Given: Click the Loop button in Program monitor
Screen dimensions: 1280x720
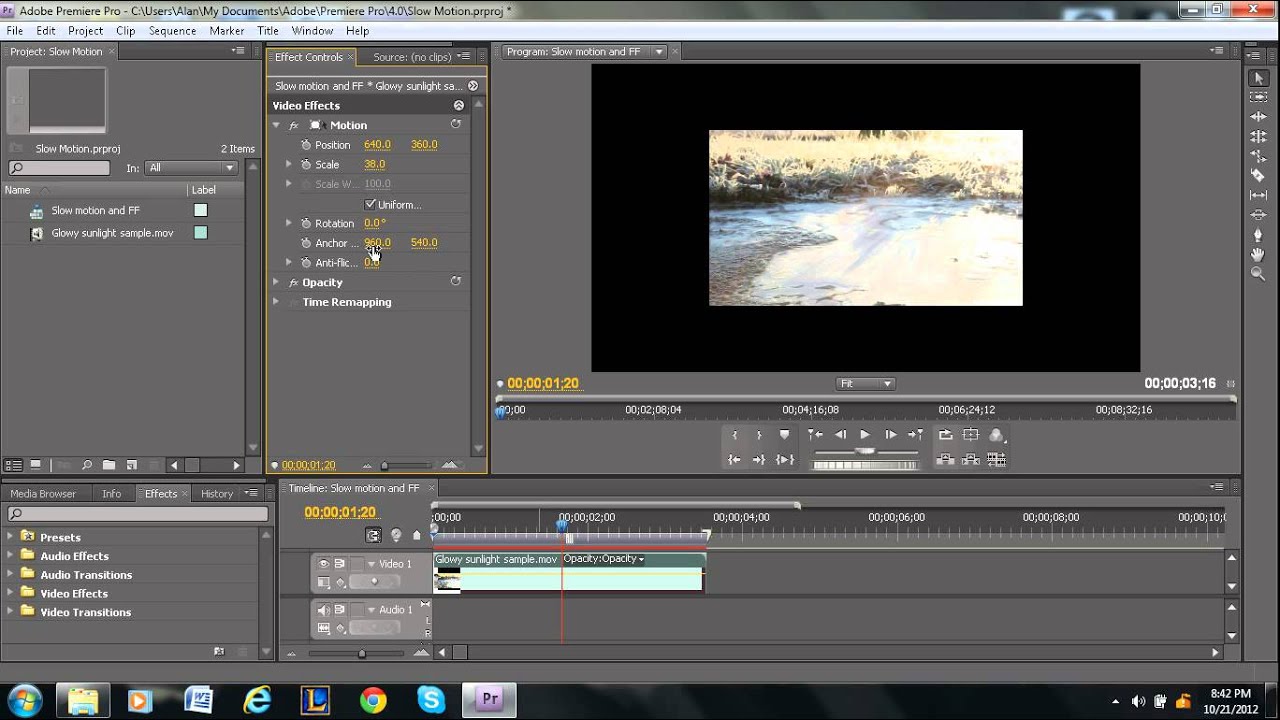Looking at the screenshot, I should coord(945,435).
